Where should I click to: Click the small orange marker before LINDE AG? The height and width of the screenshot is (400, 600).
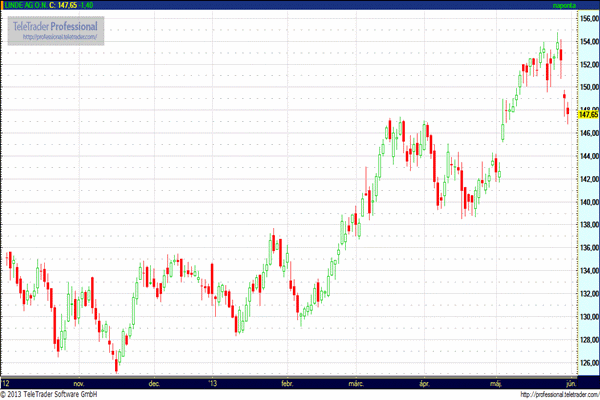3,5
